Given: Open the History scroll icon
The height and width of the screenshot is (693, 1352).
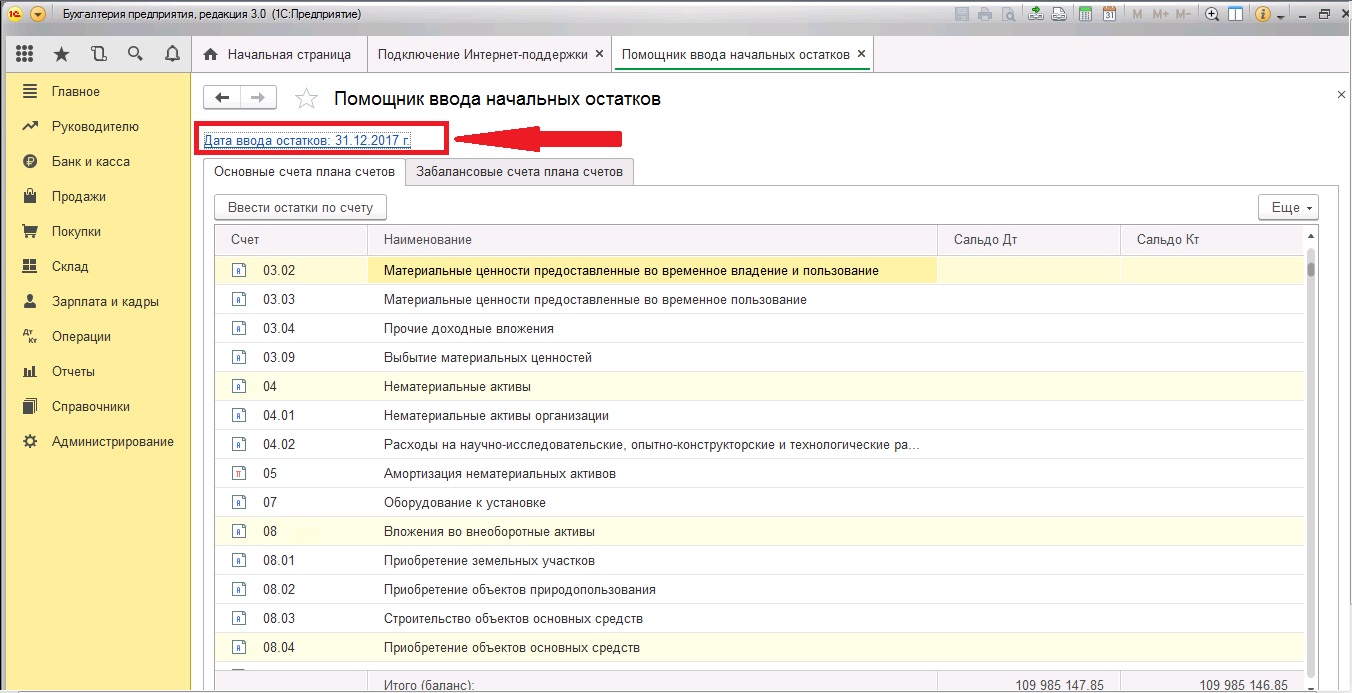Looking at the screenshot, I should coord(98,54).
